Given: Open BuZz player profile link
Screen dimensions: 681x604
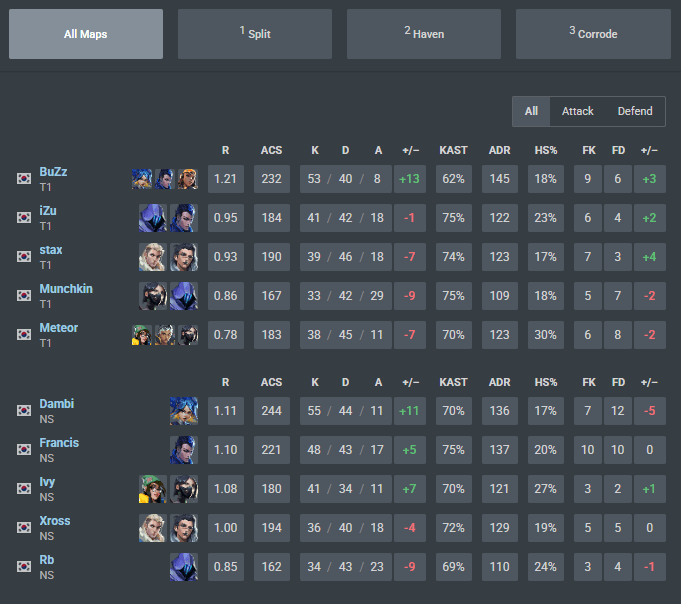Looking at the screenshot, I should (x=53, y=172).
